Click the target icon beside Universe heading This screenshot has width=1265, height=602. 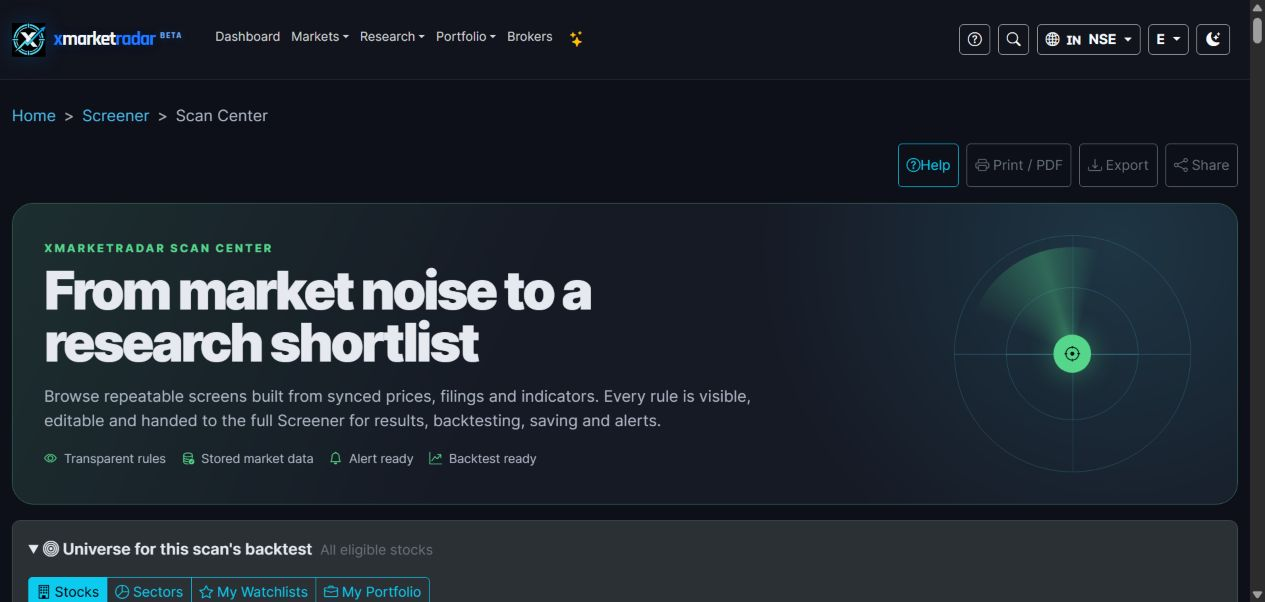tap(51, 549)
